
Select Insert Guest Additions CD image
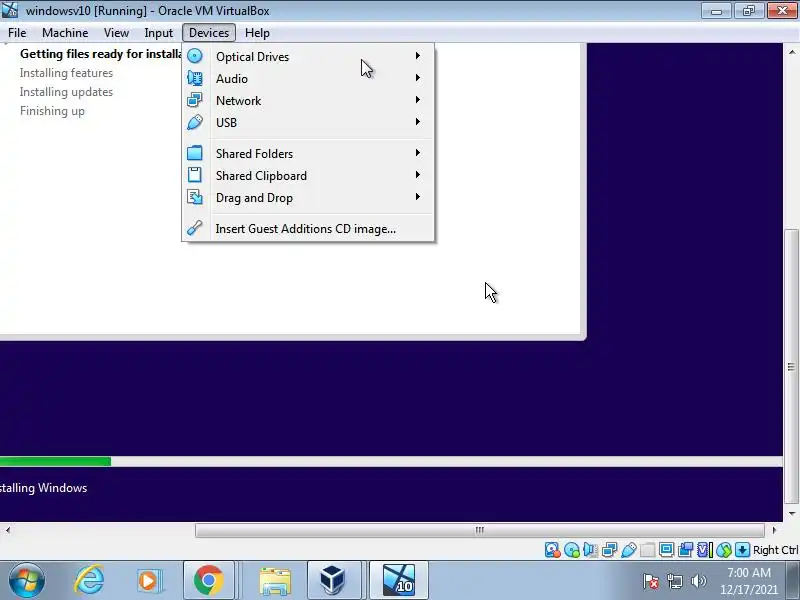click(x=308, y=228)
